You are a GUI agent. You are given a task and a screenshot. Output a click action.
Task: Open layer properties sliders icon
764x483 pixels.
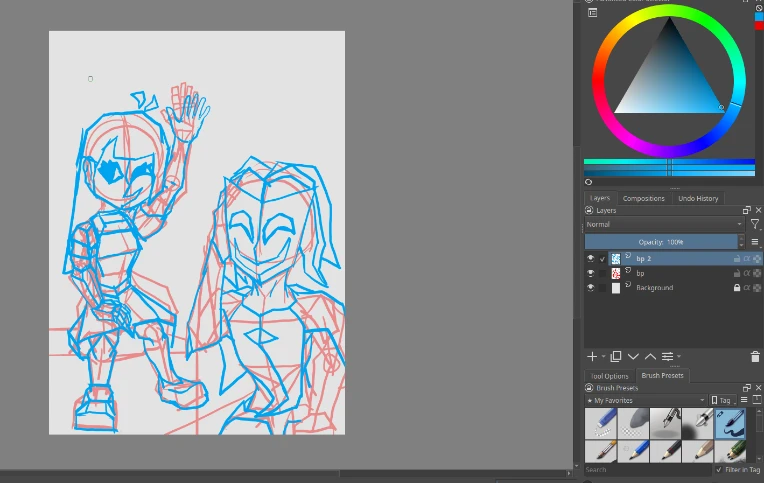click(668, 357)
